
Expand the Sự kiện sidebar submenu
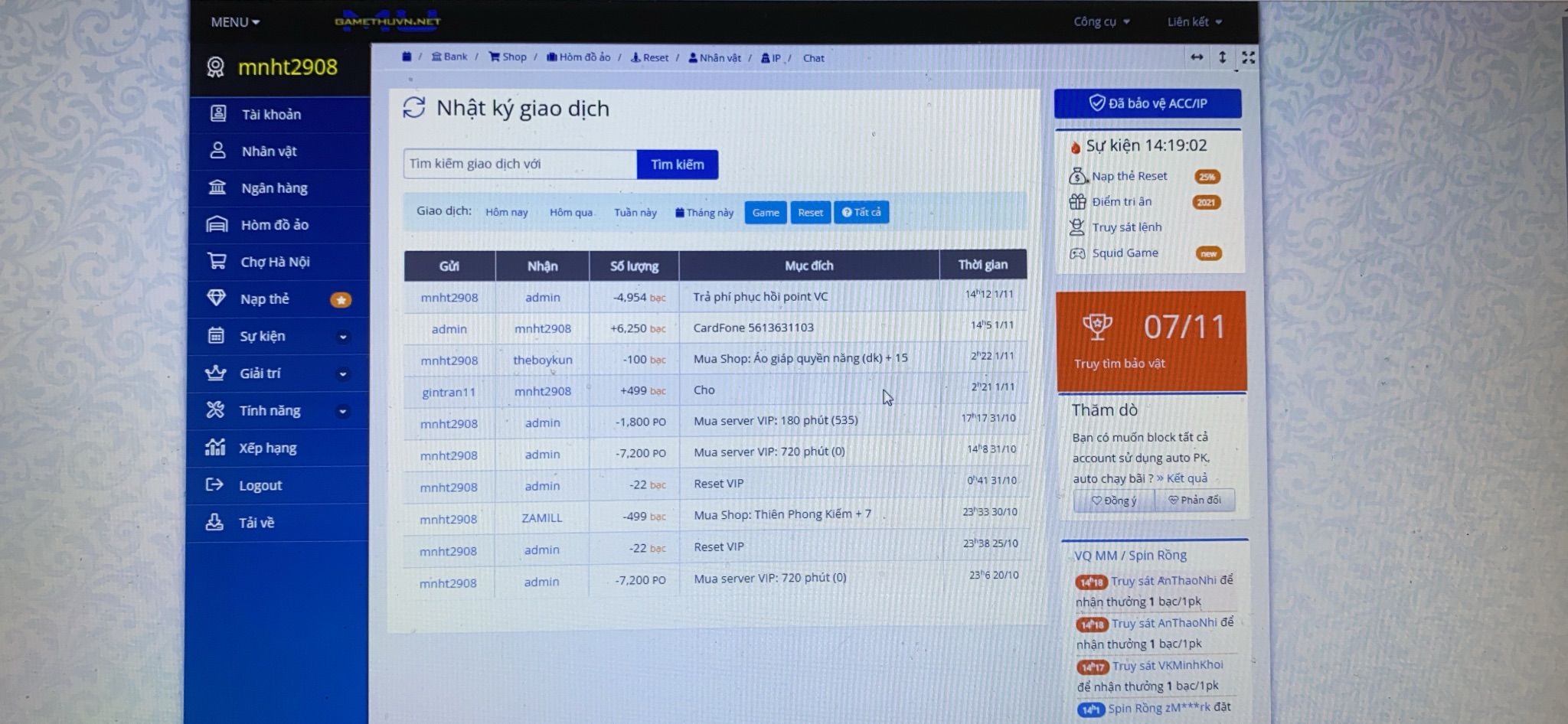click(x=343, y=337)
